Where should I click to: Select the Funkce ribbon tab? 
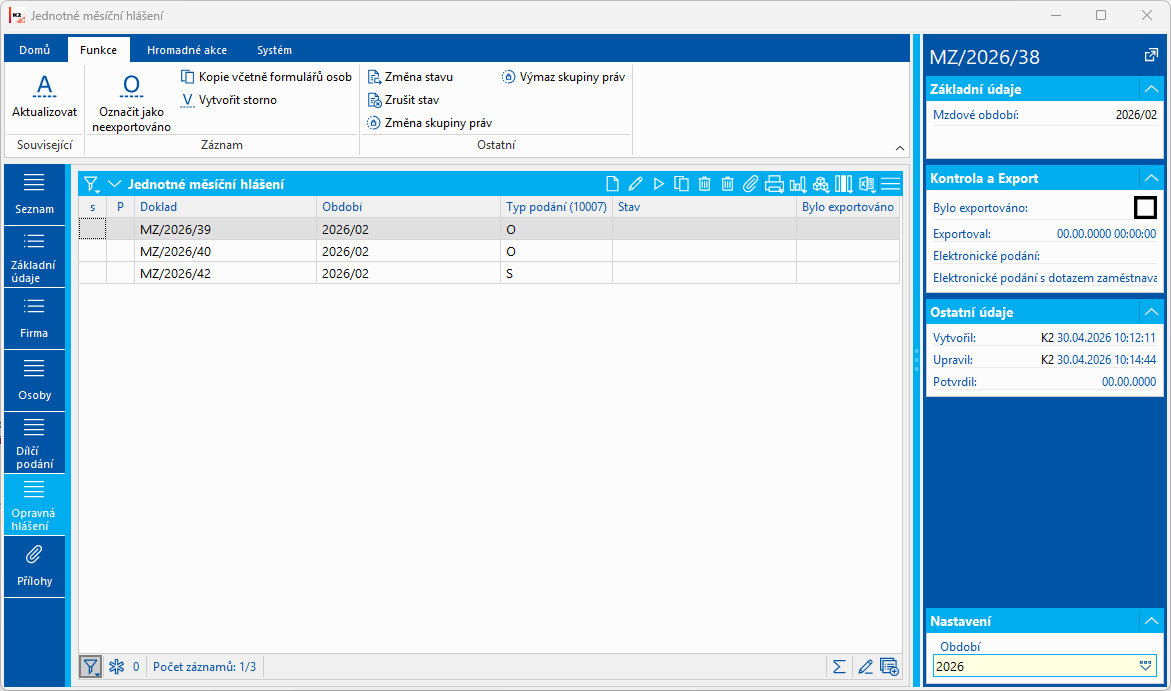(x=99, y=50)
